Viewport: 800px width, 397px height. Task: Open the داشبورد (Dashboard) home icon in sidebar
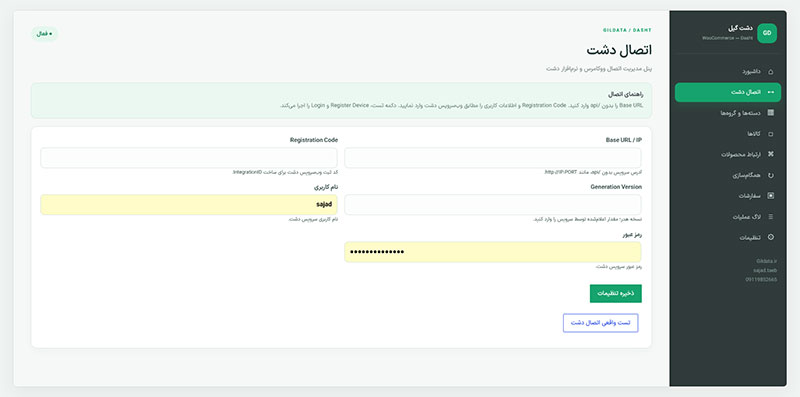tap(770, 71)
